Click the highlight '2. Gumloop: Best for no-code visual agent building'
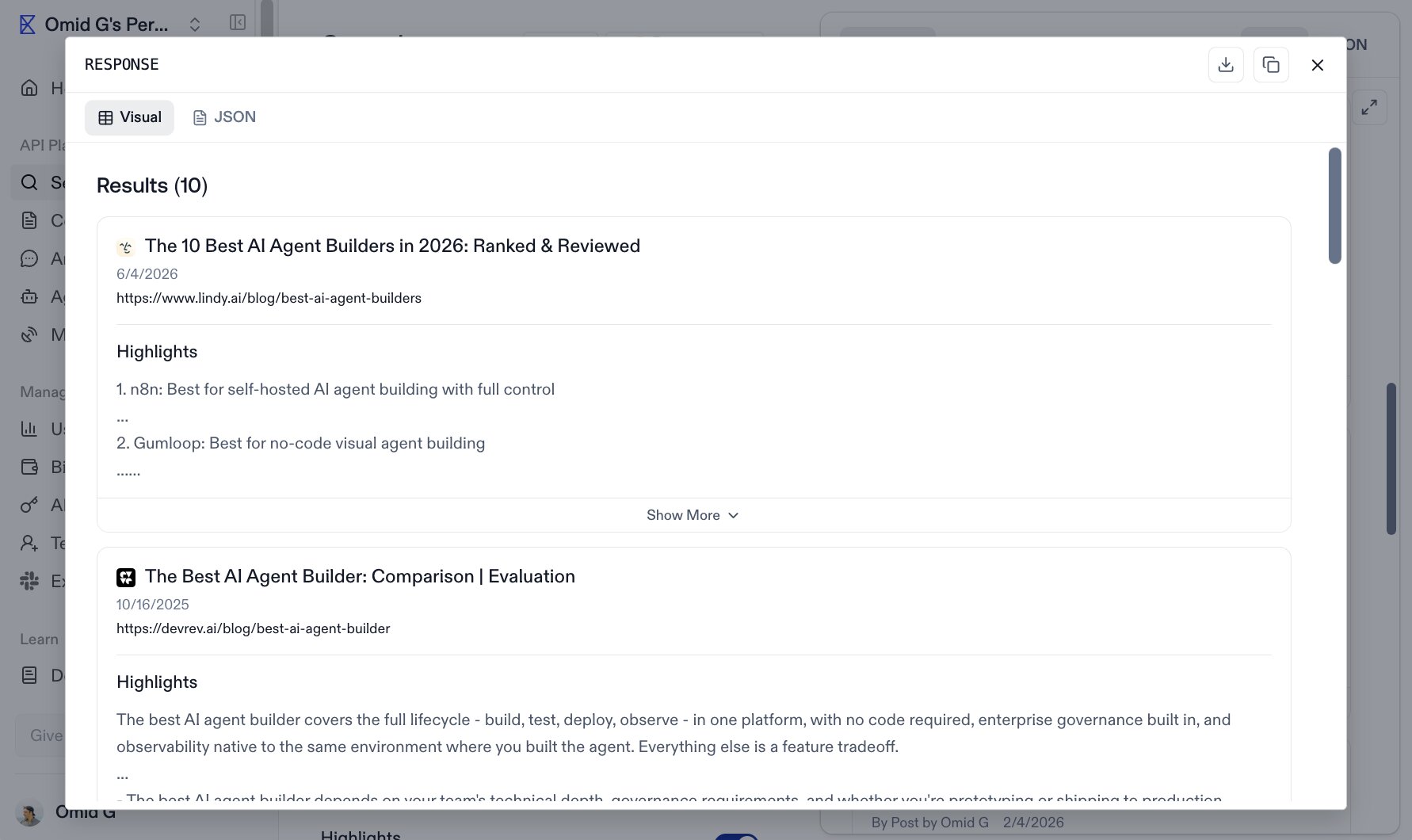 (x=300, y=443)
